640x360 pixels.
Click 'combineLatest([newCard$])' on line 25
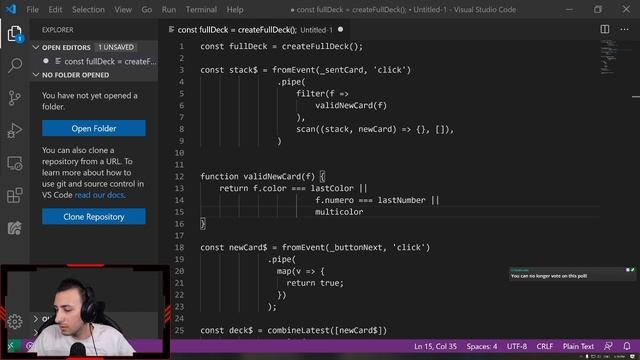327,330
